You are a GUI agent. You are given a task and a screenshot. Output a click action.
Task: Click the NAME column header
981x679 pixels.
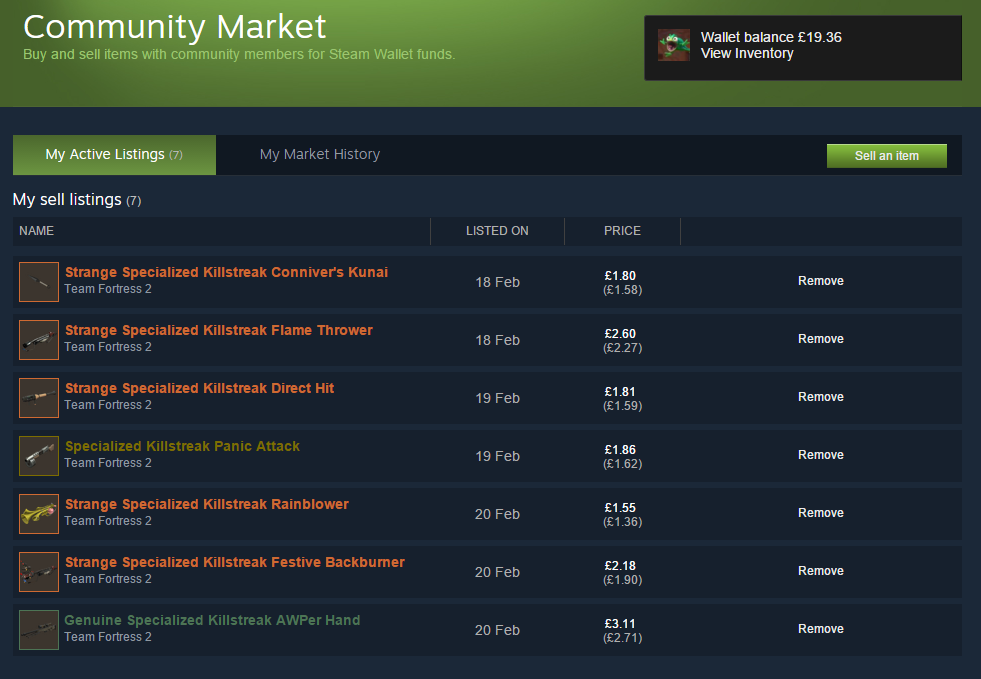(x=36, y=231)
